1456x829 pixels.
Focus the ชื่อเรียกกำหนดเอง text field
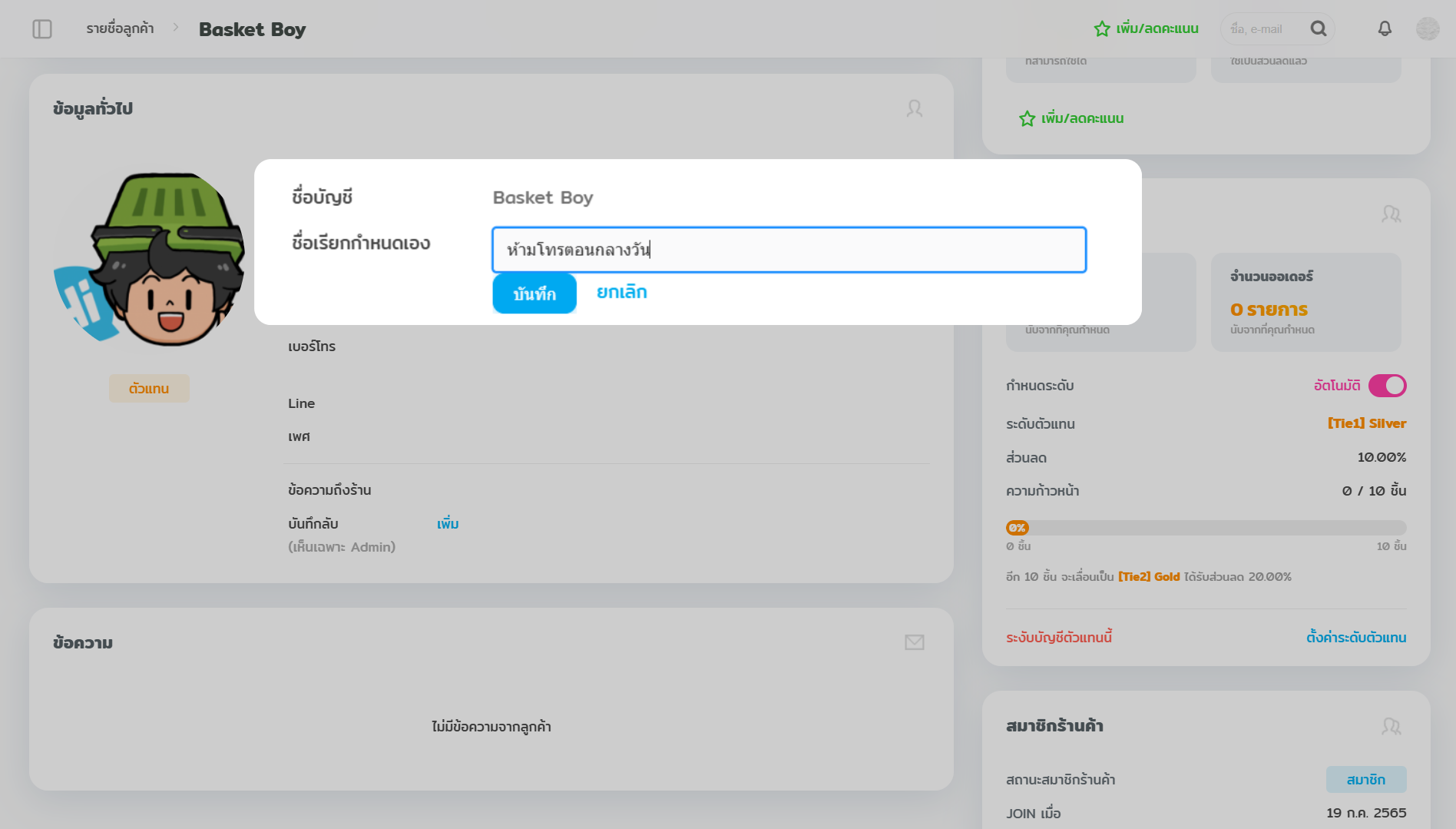789,250
